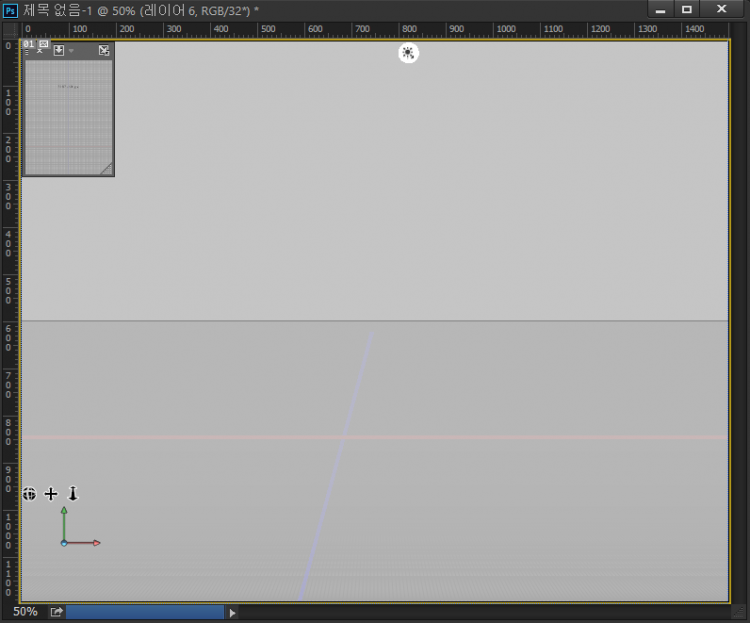Select the dolly 3D camera icon

coord(72,493)
